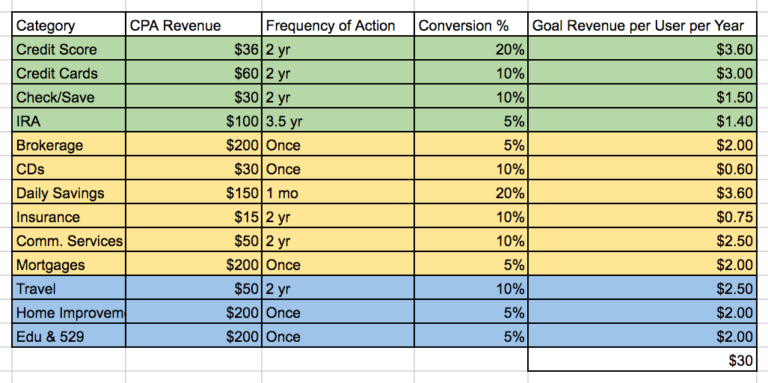The image size is (768, 383).
Task: Click the Home Improvement category cell
Action: [69, 313]
